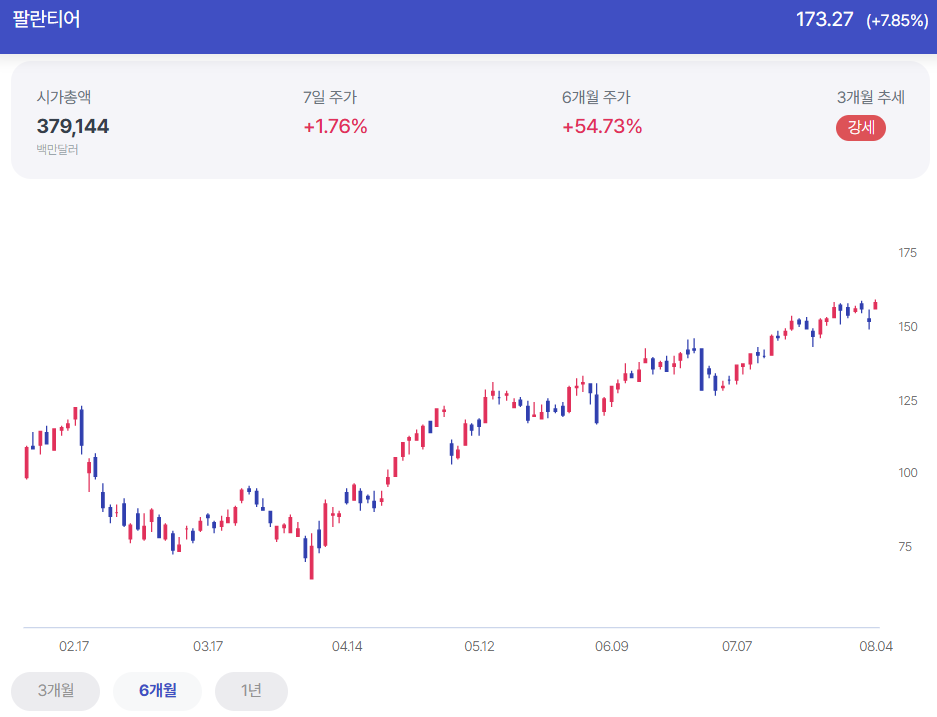This screenshot has height=717, width=937.
Task: Click the 125 price axis label
Action: (x=908, y=400)
